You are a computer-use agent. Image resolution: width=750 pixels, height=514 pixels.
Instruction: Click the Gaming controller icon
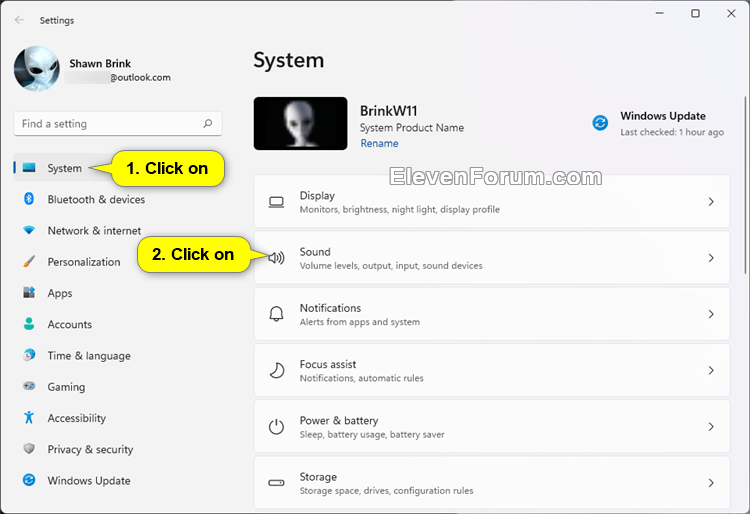pos(29,386)
